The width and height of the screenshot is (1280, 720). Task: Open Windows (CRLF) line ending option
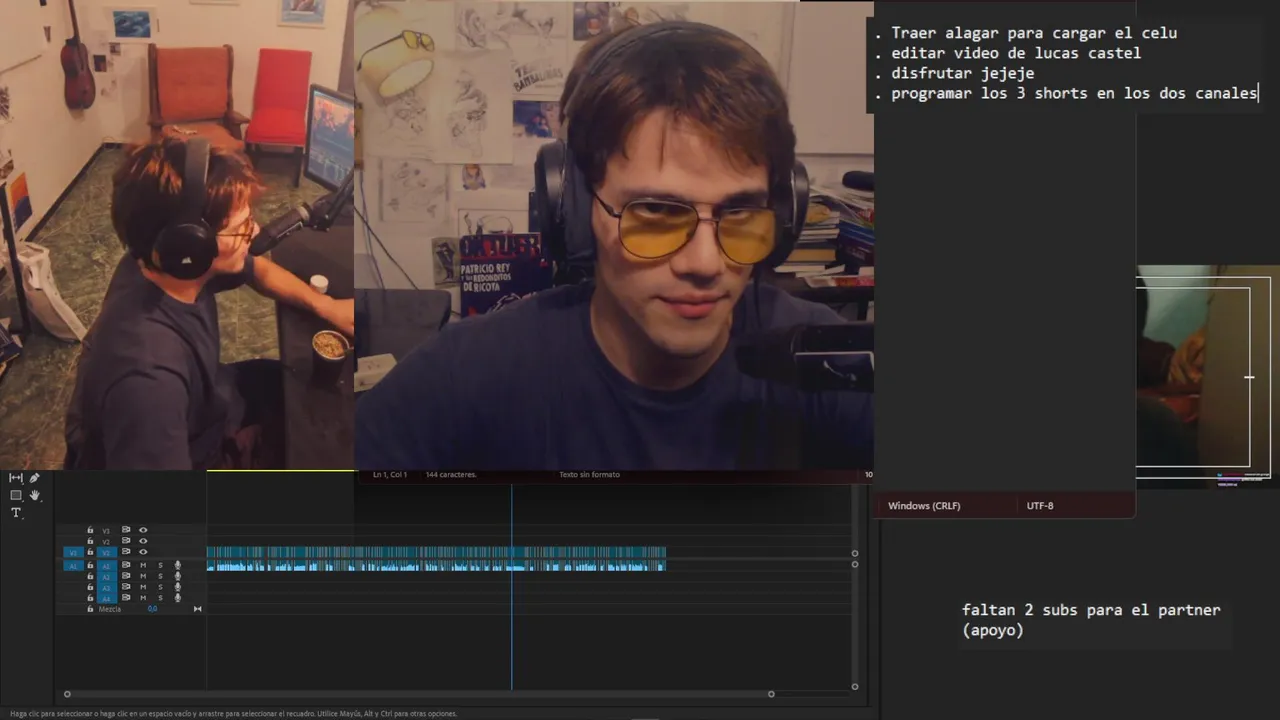click(x=924, y=506)
